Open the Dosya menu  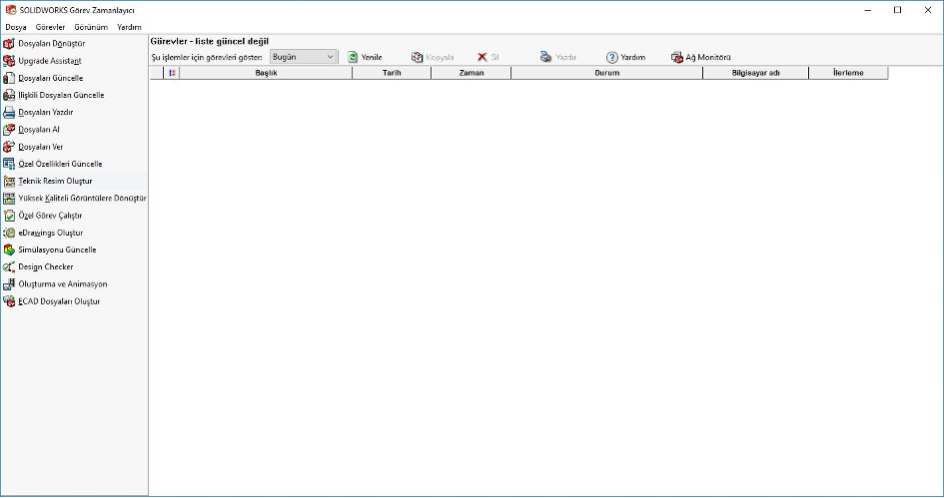point(16,27)
